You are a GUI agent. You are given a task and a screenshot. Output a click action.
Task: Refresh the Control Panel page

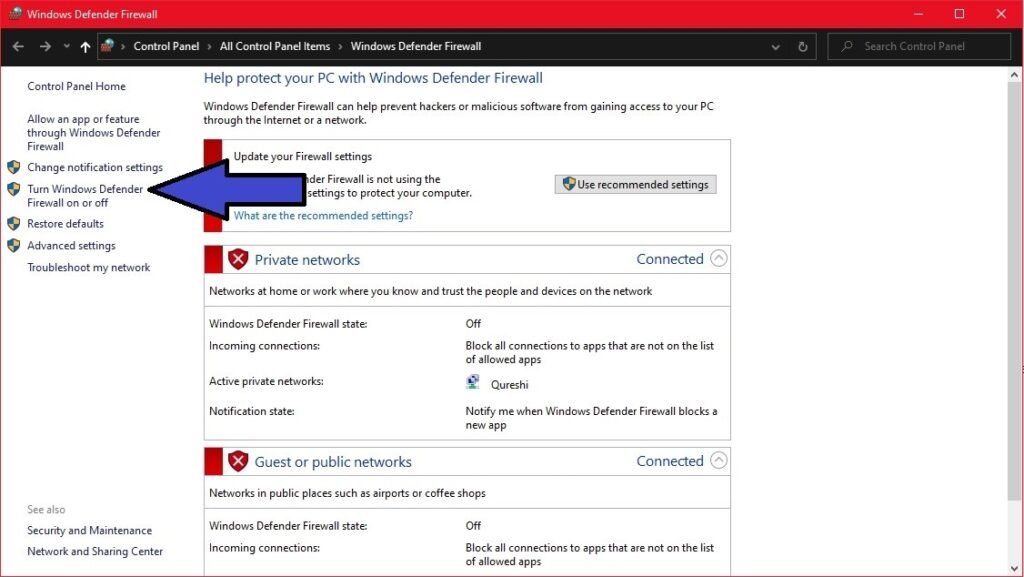point(802,47)
